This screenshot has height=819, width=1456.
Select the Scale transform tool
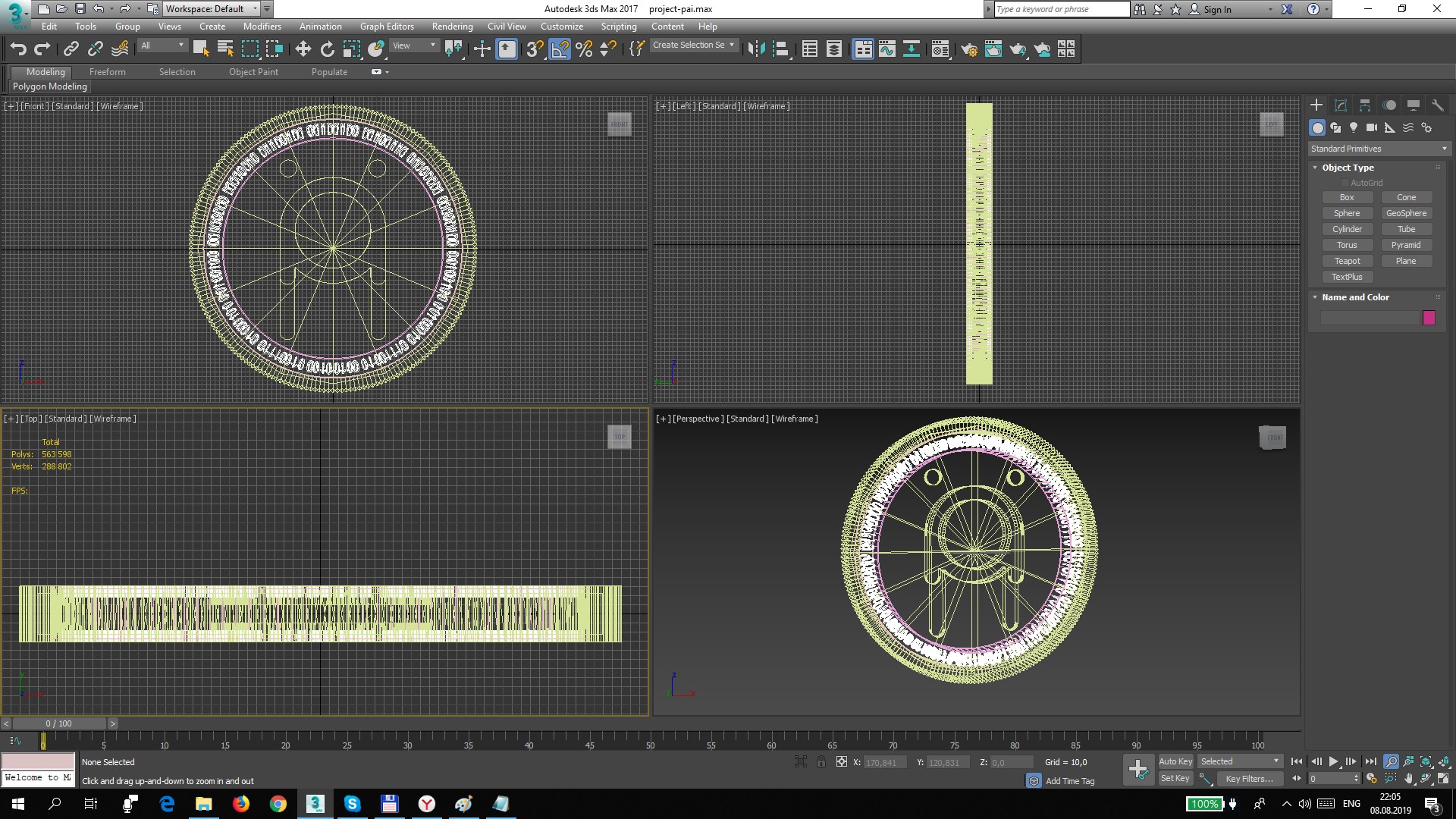352,49
